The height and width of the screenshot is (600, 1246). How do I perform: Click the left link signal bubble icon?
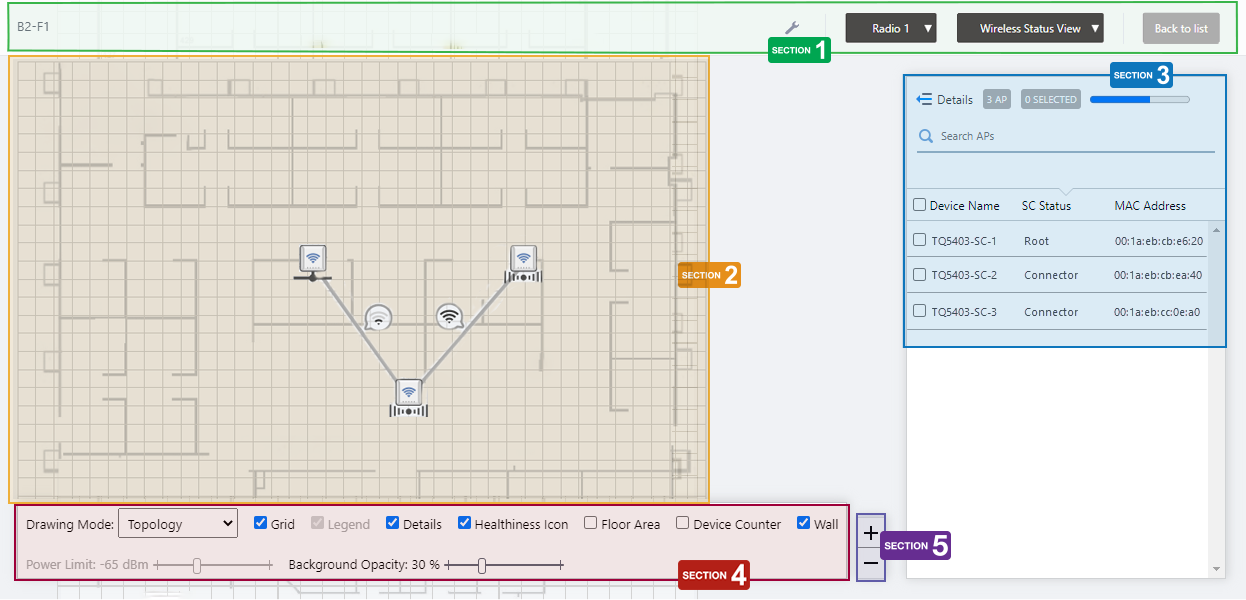point(378,318)
